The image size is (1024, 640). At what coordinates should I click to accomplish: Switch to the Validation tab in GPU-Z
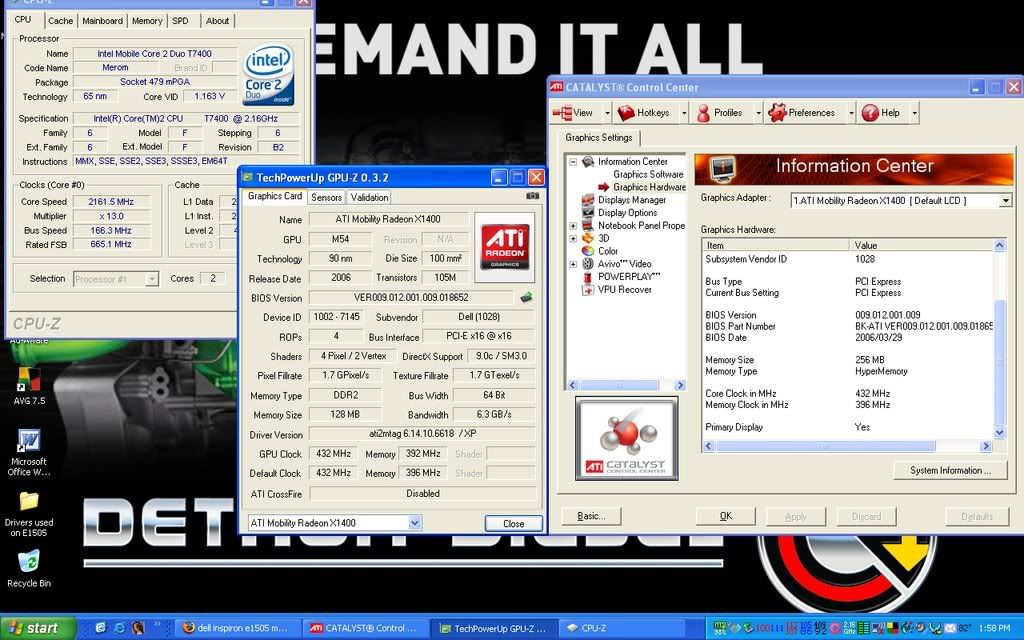[x=369, y=197]
